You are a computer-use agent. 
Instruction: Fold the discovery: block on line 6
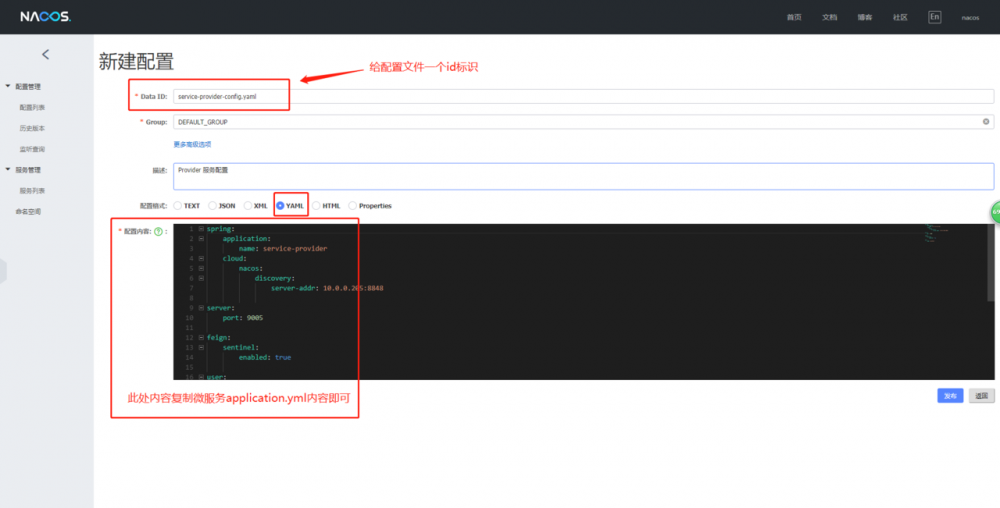tap(201, 278)
